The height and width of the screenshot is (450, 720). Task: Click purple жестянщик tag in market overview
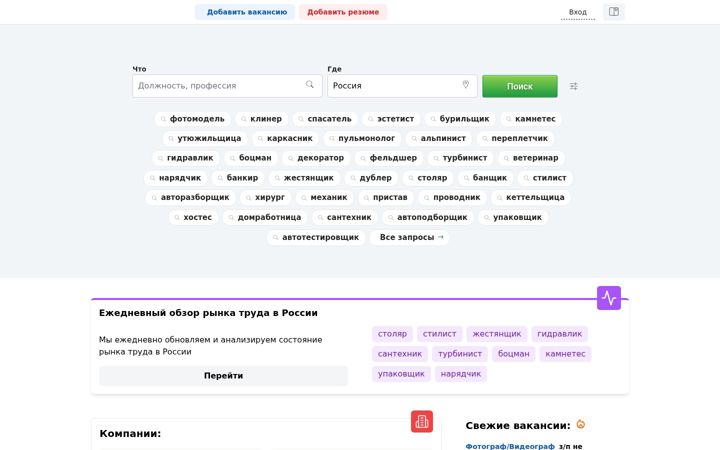[x=497, y=334]
